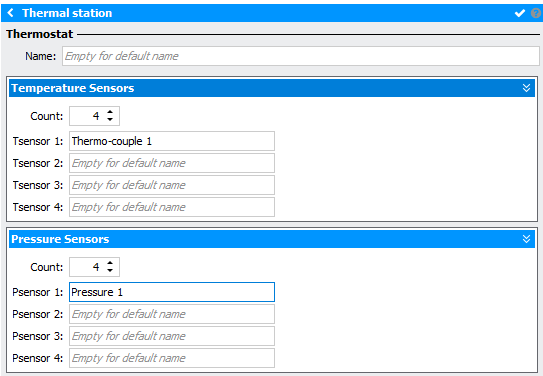The height and width of the screenshot is (376, 543).
Task: Focus the Tsensor 2 name field
Action: click(x=172, y=163)
